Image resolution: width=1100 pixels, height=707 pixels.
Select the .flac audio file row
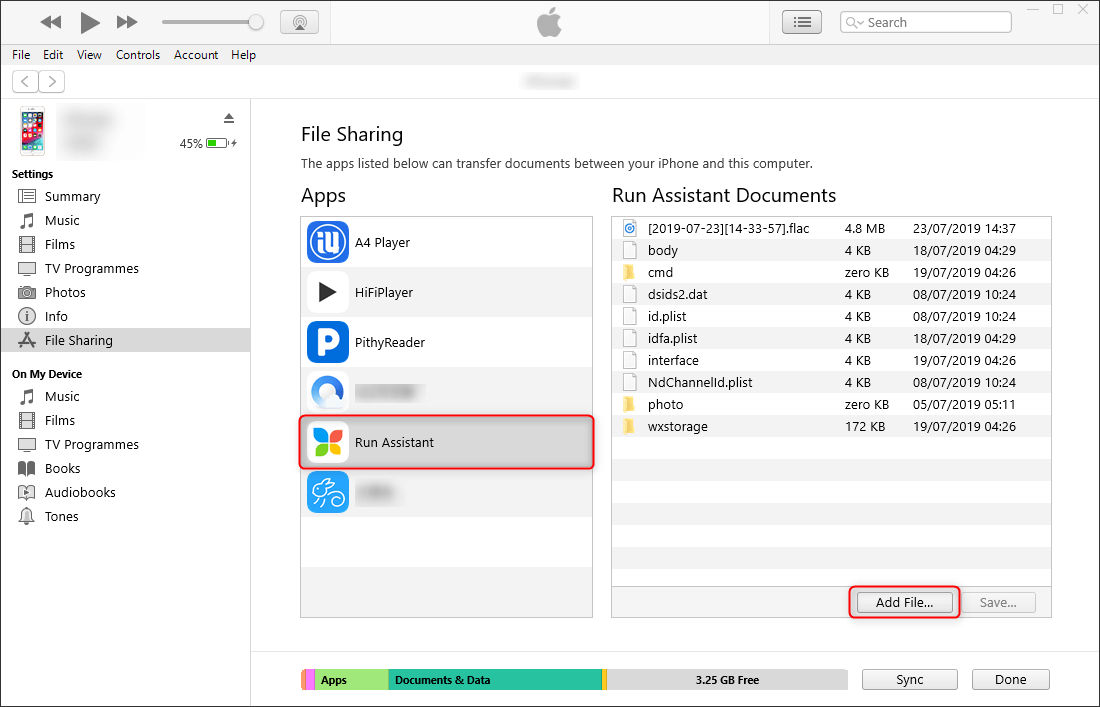[x=831, y=228]
